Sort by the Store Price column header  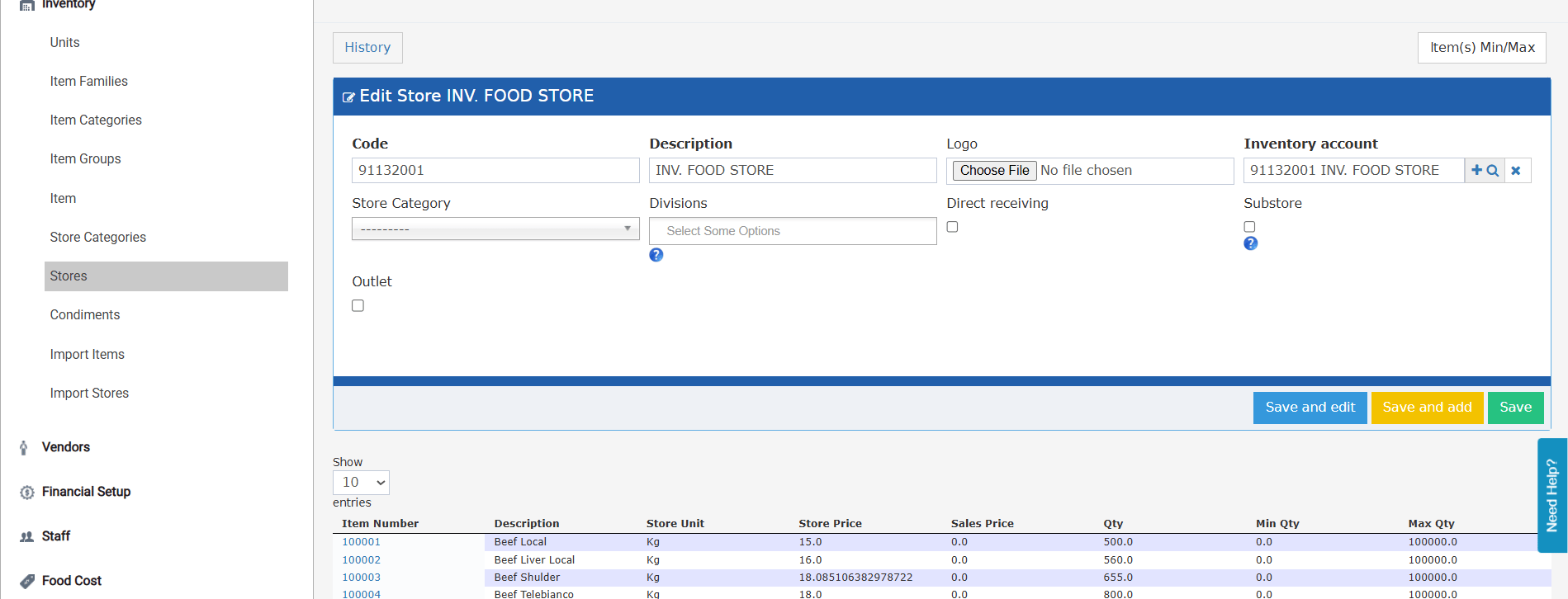point(830,524)
